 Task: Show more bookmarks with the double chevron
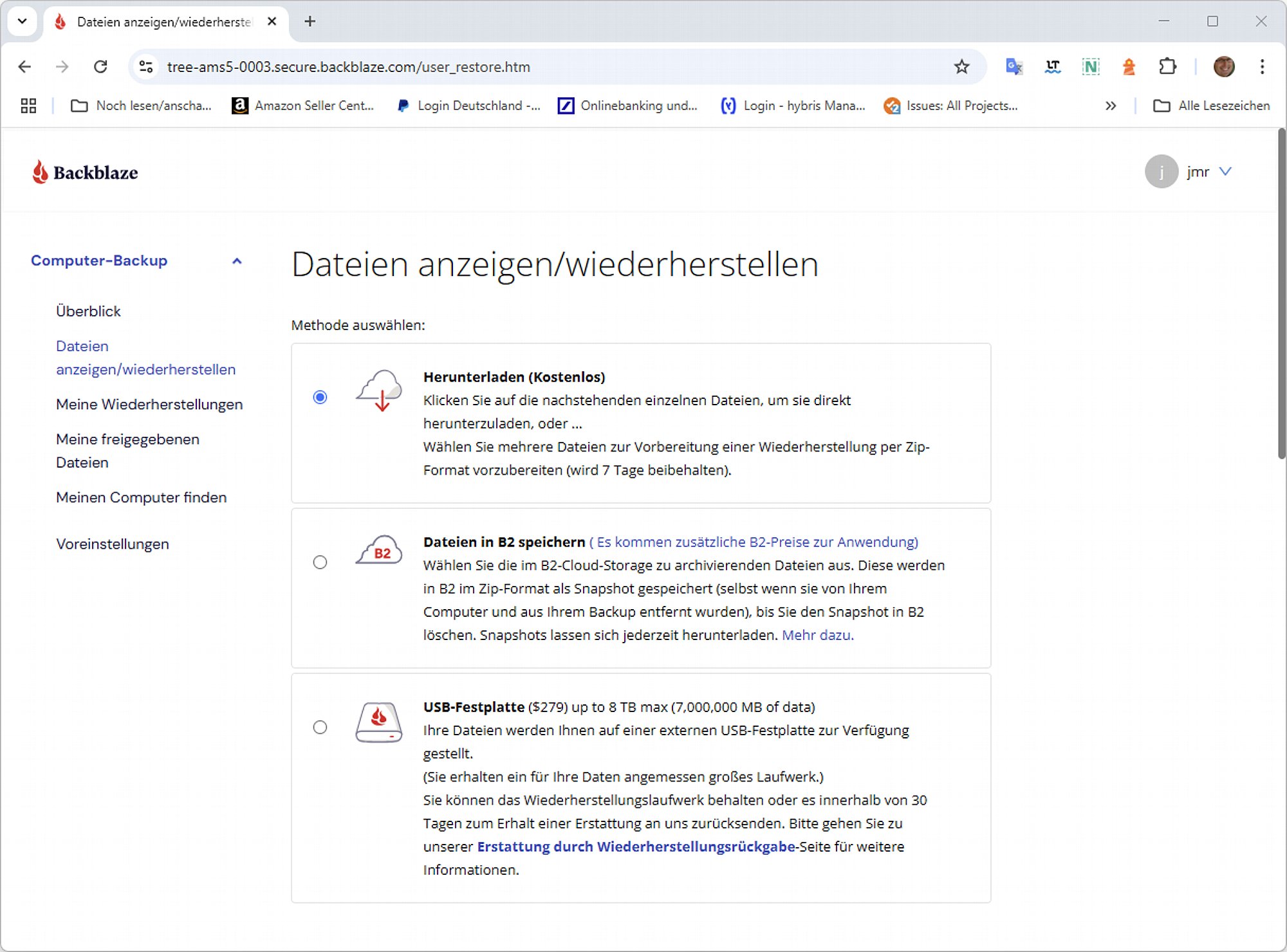[x=1111, y=106]
